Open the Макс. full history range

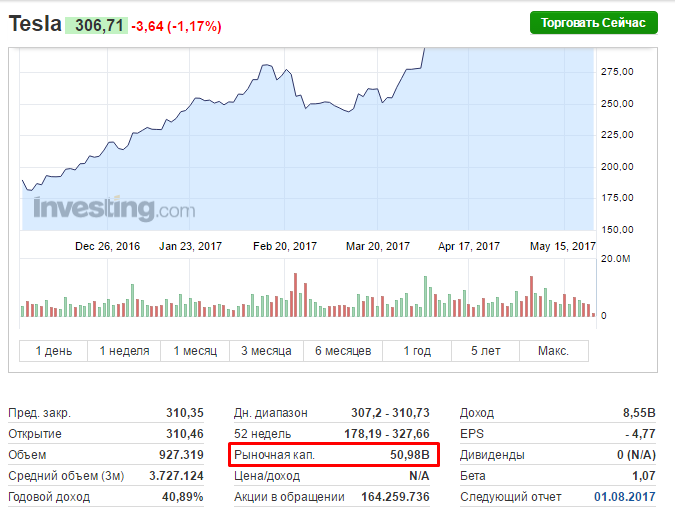click(x=553, y=350)
